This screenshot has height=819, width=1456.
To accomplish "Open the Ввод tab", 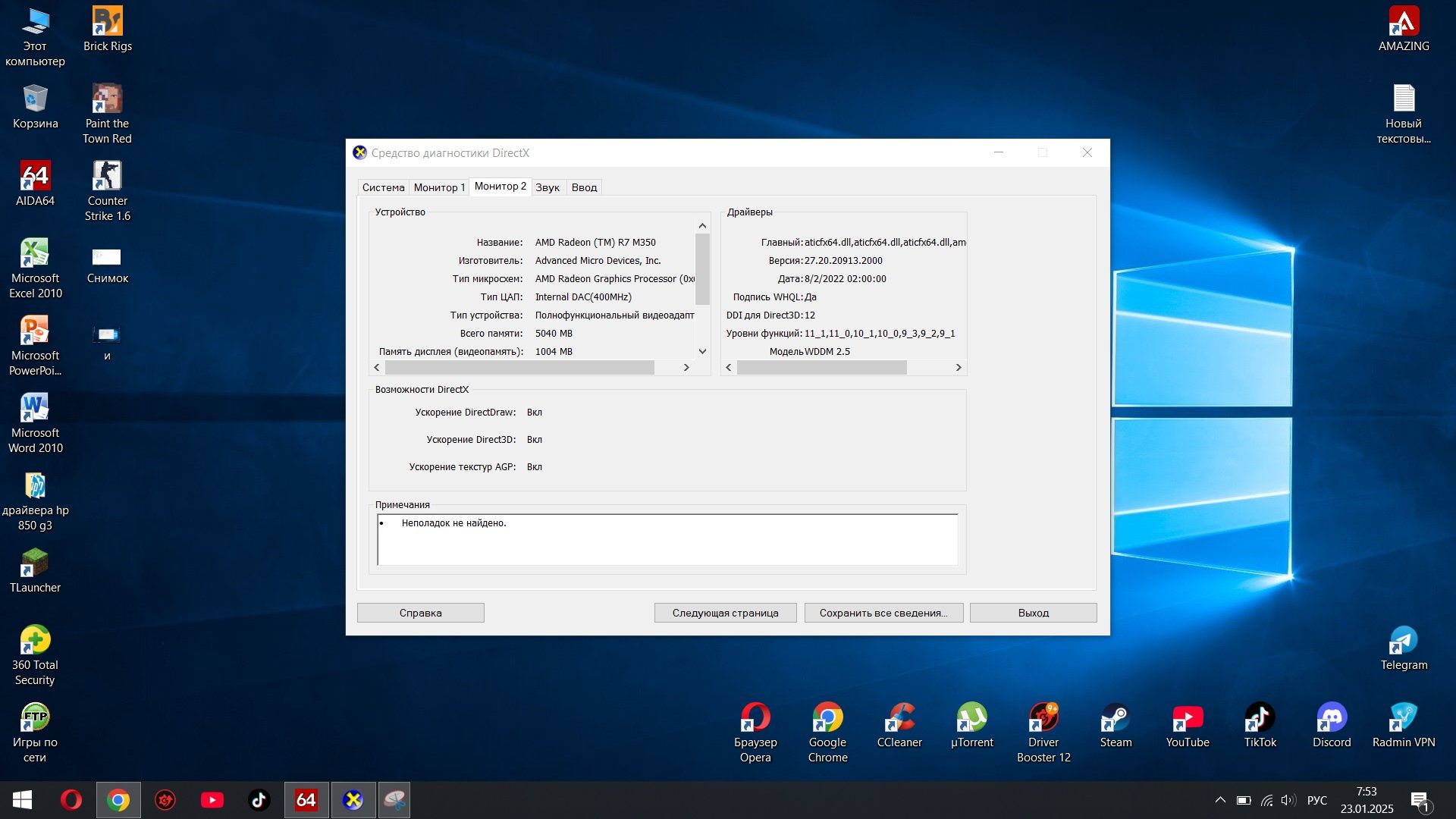I will tap(584, 187).
